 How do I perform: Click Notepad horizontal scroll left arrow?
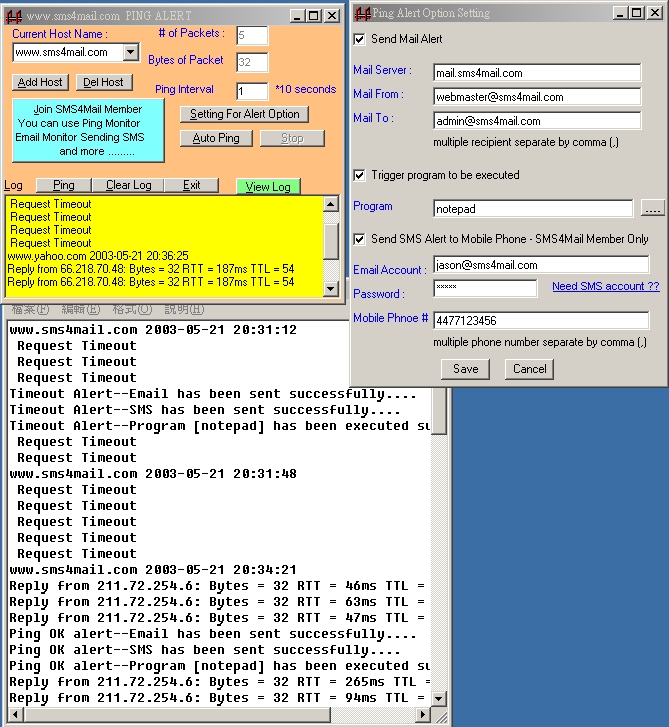(15, 714)
